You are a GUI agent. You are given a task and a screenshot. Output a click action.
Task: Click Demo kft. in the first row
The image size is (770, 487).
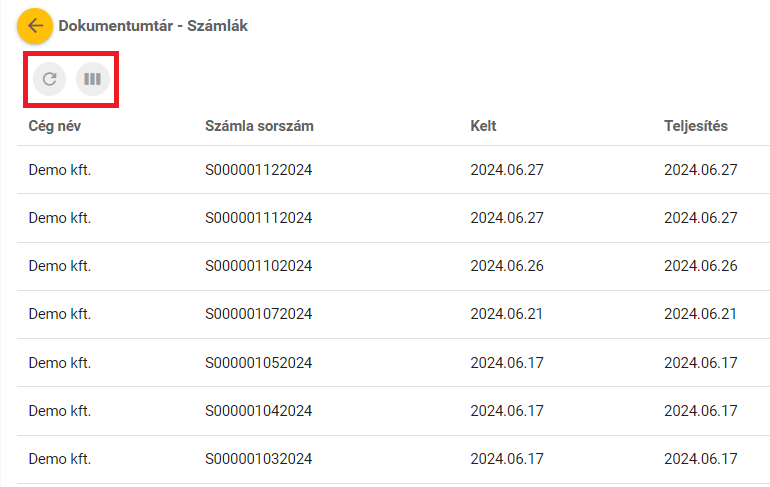pyautogui.click(x=60, y=170)
